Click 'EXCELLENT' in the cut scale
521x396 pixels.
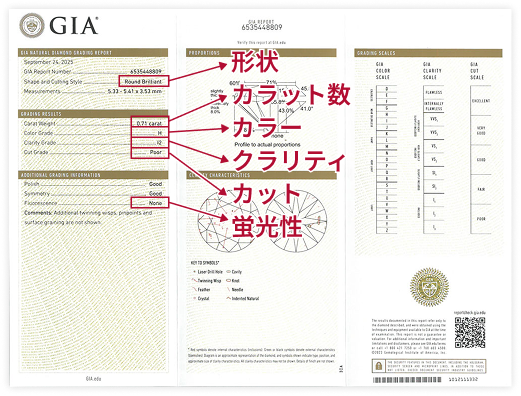click(481, 101)
